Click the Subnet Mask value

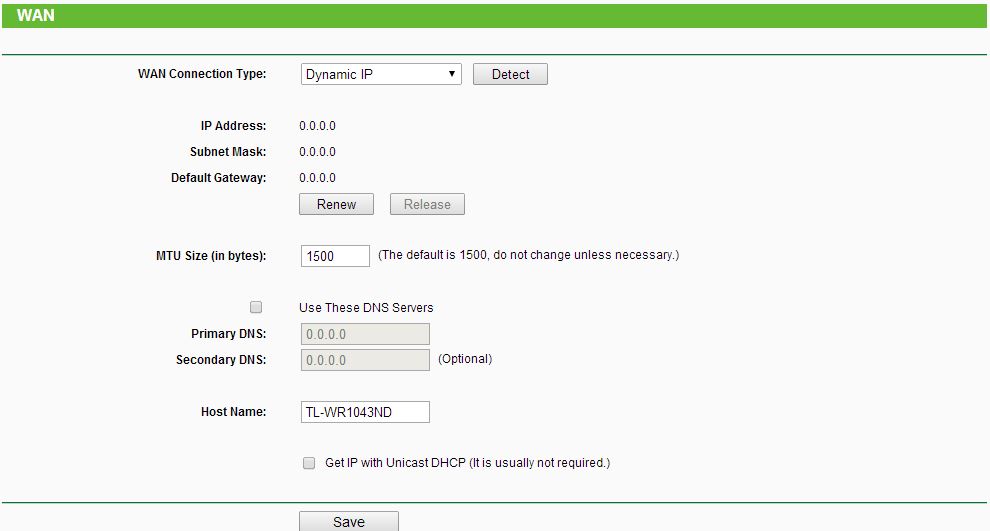pyautogui.click(x=317, y=152)
